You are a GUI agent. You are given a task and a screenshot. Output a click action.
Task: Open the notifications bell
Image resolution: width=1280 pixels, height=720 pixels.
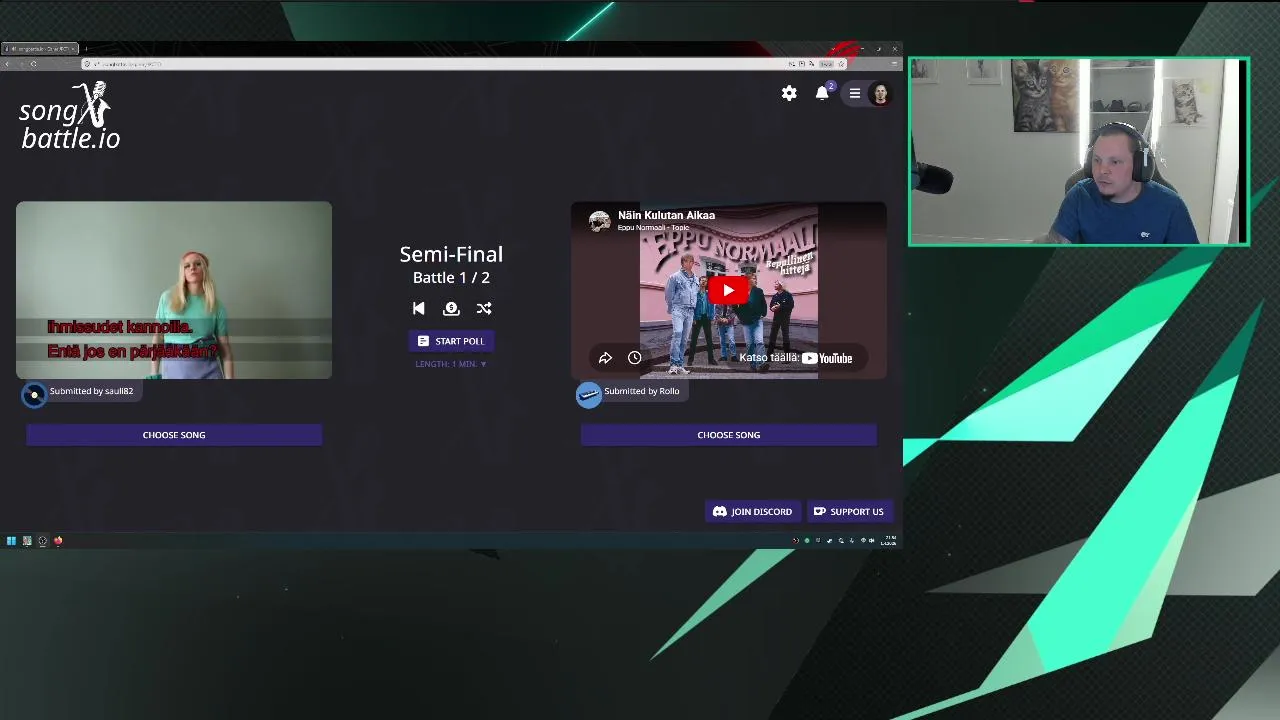(x=822, y=93)
